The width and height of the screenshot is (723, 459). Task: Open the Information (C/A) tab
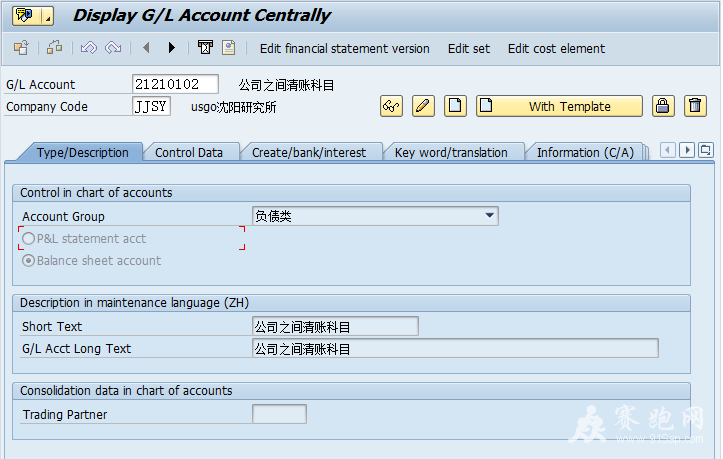[585, 153]
